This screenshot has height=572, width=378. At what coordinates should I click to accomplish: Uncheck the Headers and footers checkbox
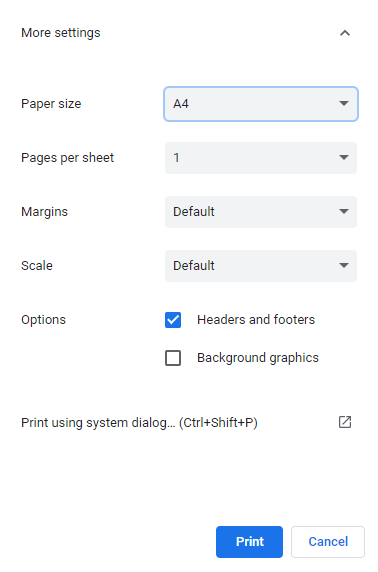173,320
